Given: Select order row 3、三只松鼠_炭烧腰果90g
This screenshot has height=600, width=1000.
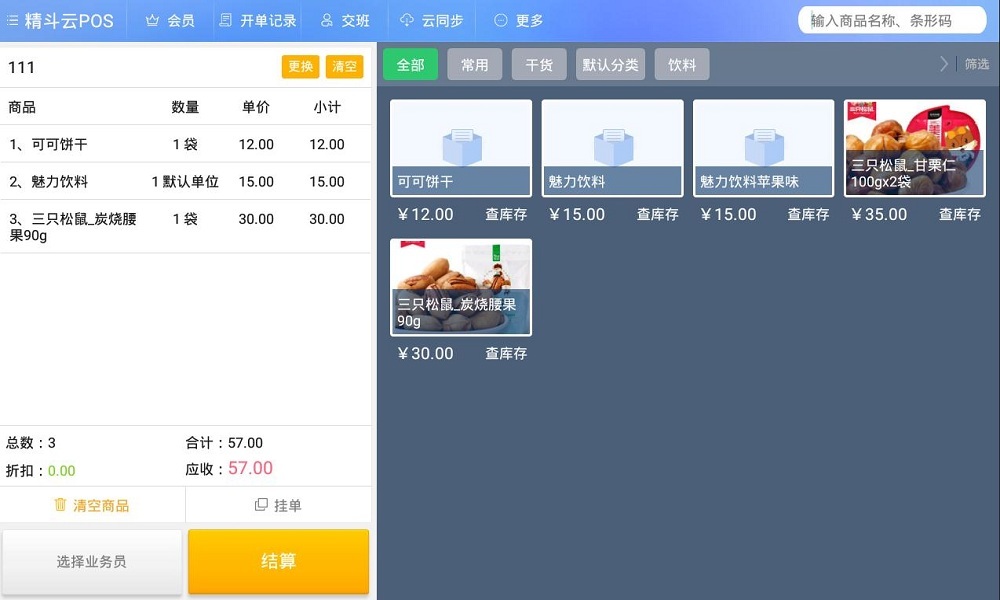Looking at the screenshot, I should (x=185, y=226).
